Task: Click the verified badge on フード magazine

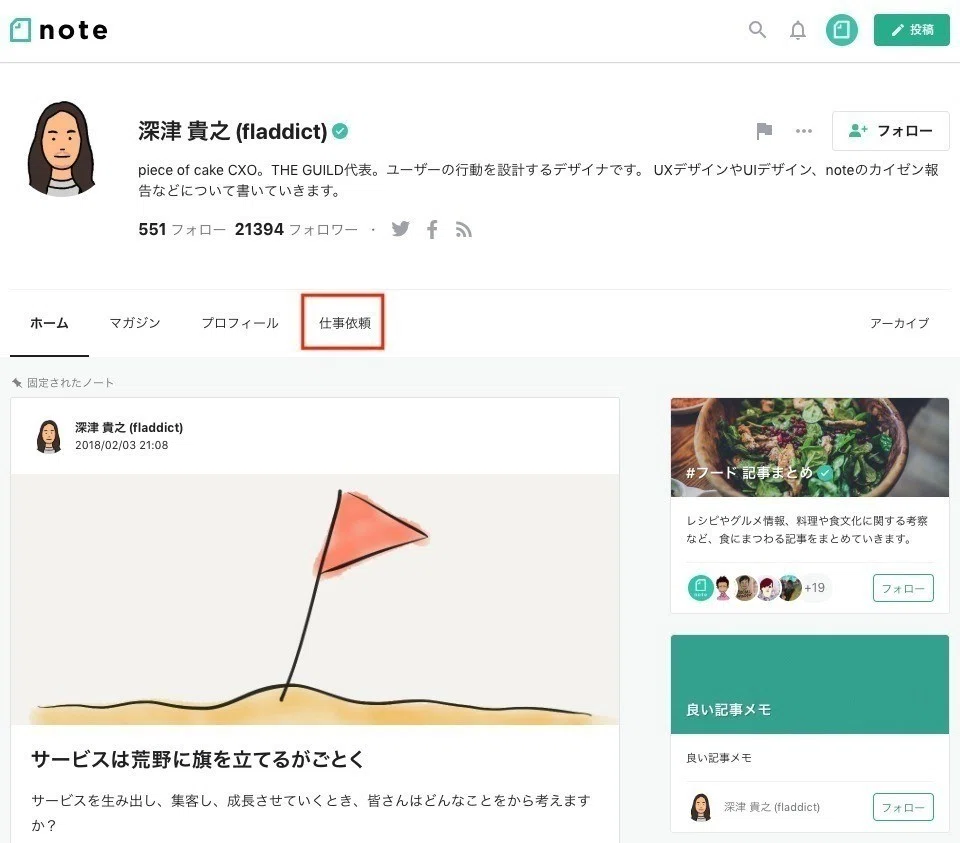Action: pyautogui.click(x=825, y=473)
